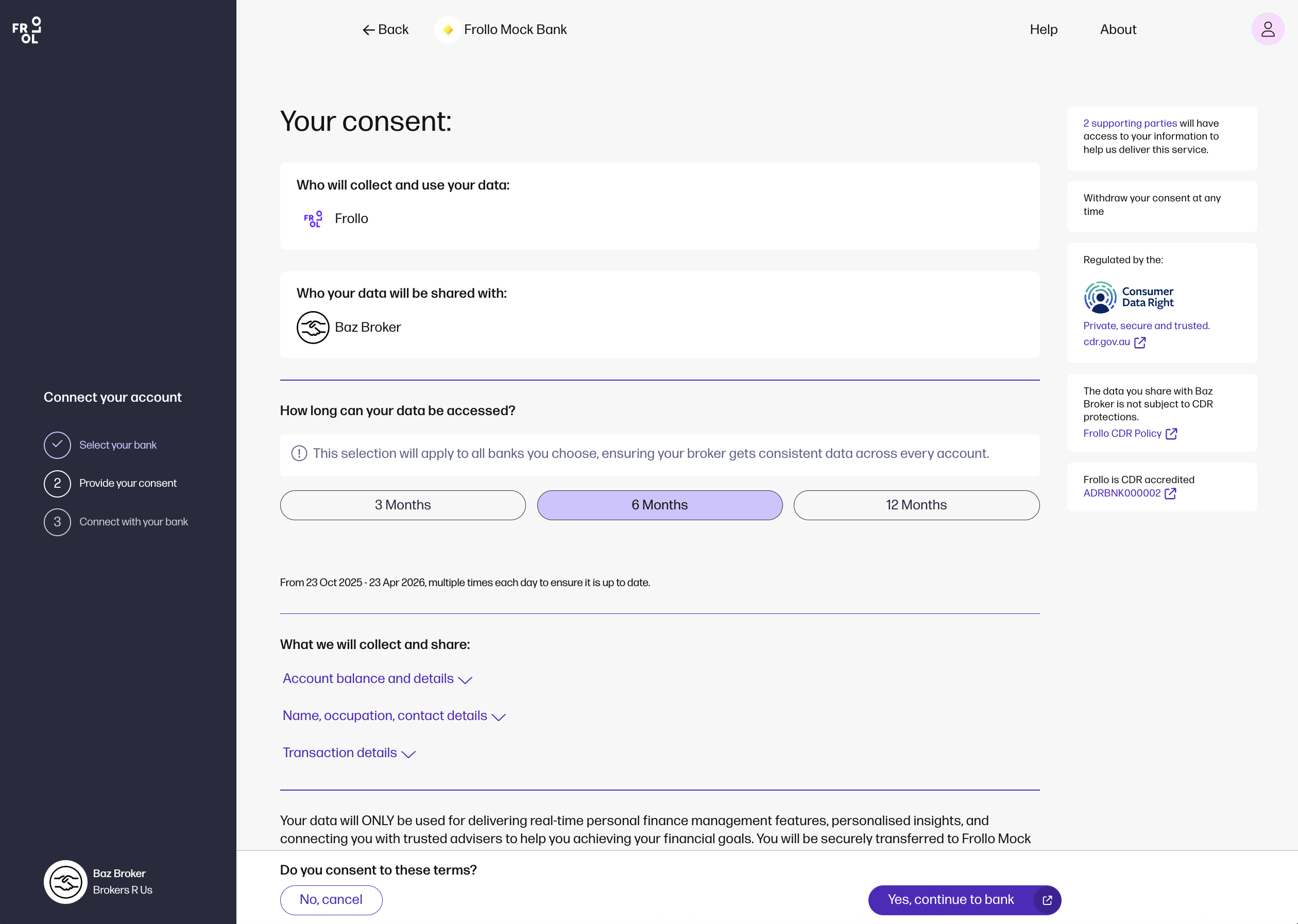The height and width of the screenshot is (924, 1298).
Task: Open the Help menu item
Action: pyautogui.click(x=1043, y=29)
